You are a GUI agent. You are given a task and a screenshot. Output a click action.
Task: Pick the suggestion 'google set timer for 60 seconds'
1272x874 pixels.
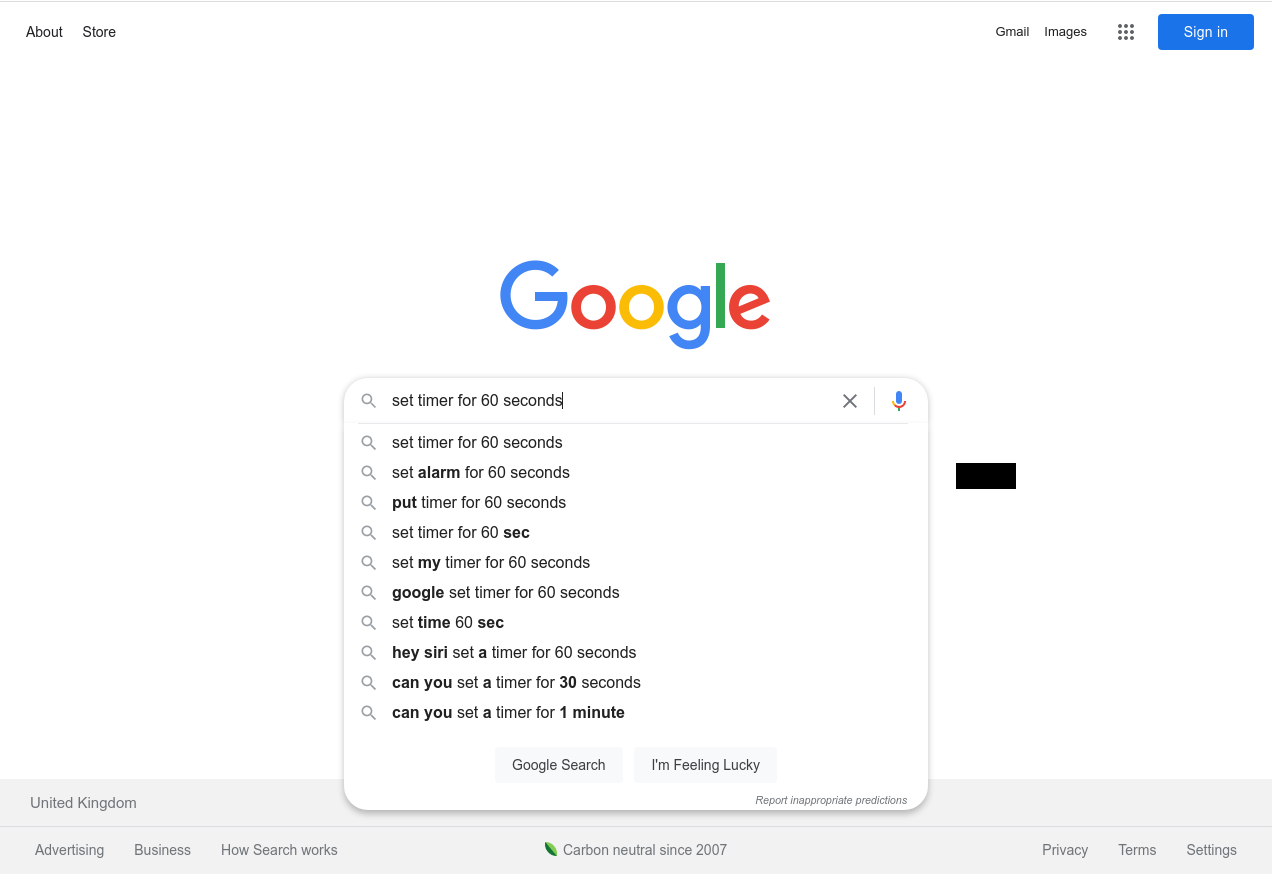(636, 593)
